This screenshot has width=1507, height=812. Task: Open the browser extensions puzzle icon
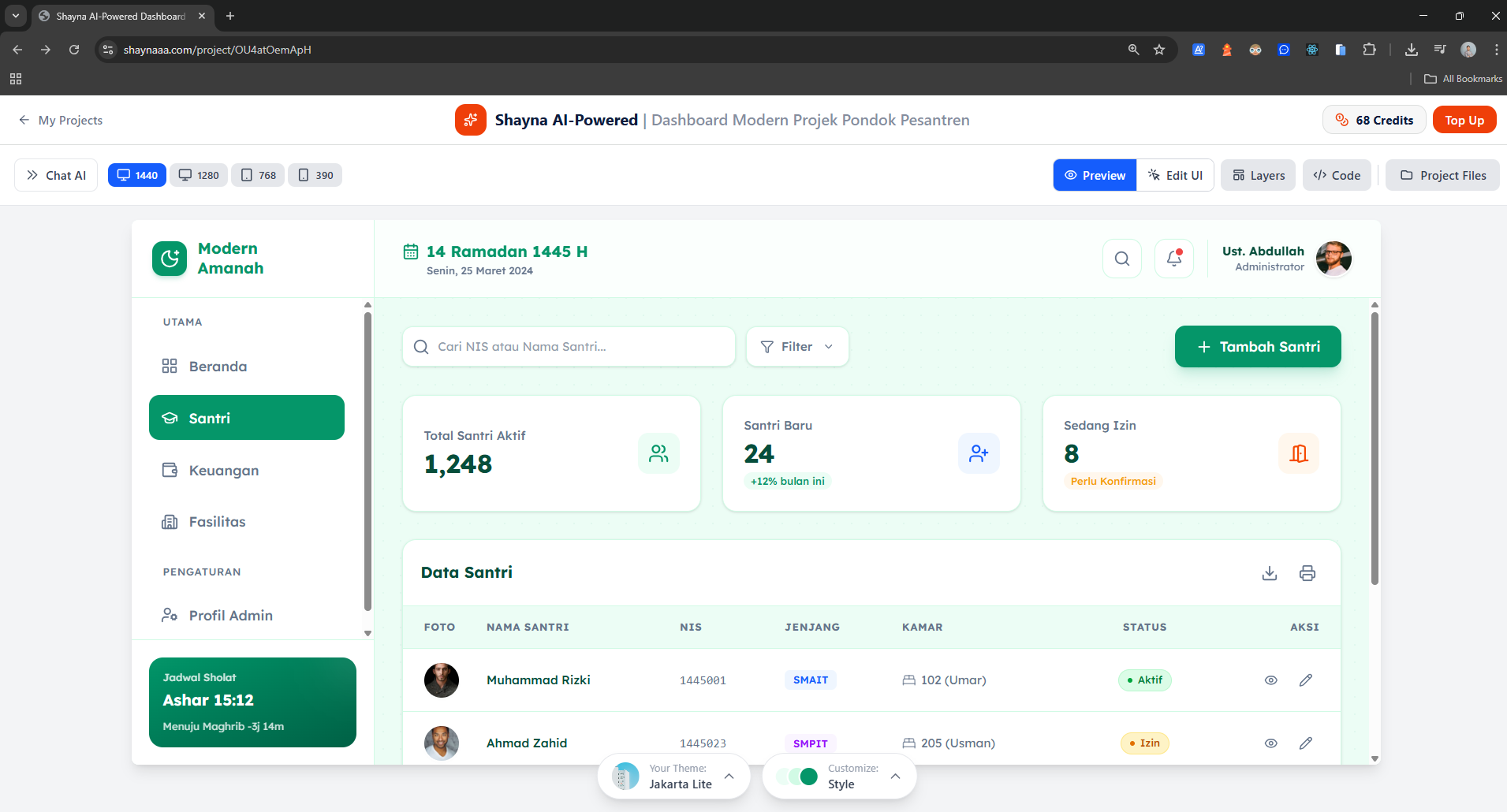pyautogui.click(x=1369, y=50)
